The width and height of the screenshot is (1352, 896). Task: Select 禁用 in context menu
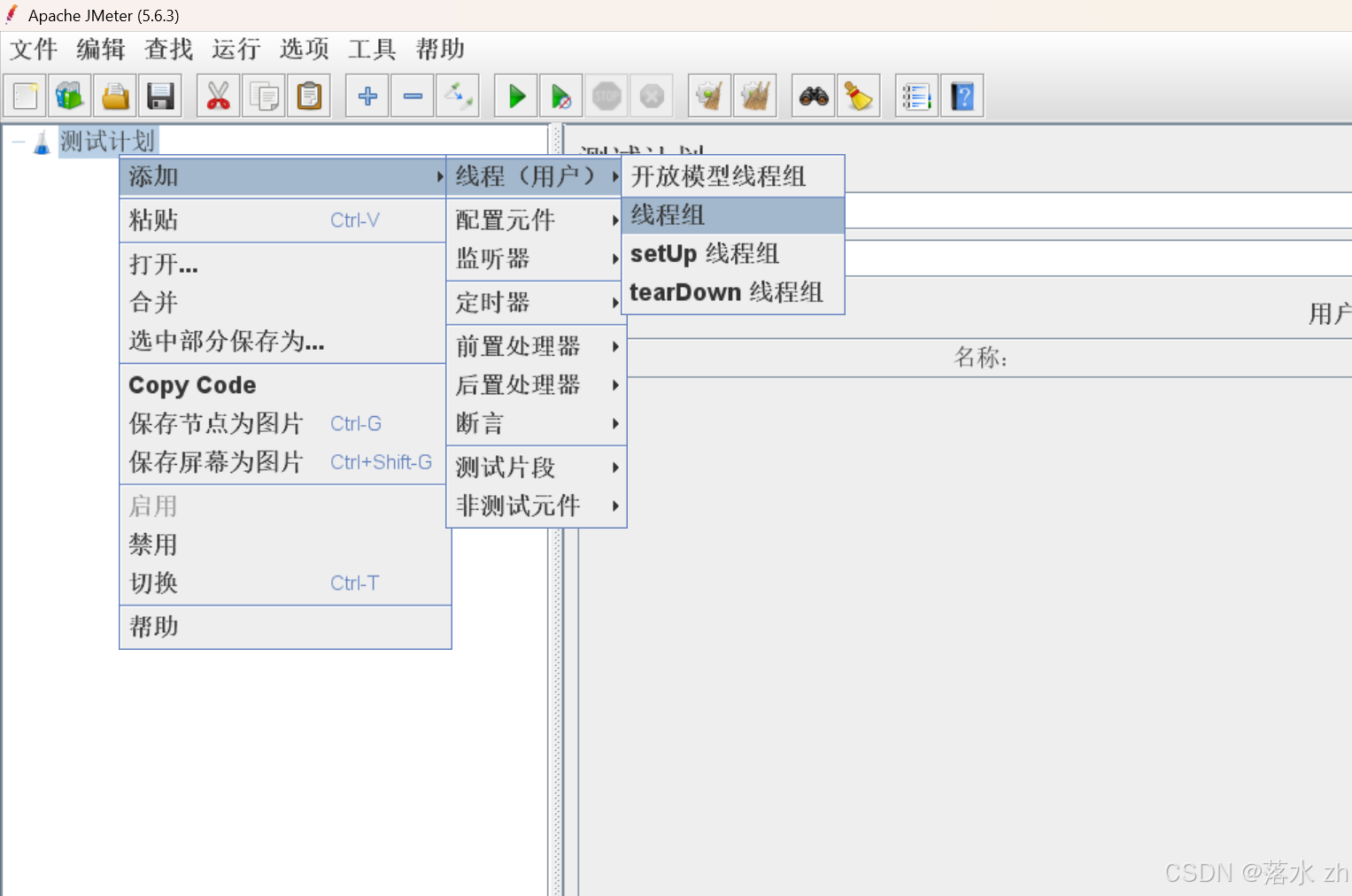pos(285,545)
